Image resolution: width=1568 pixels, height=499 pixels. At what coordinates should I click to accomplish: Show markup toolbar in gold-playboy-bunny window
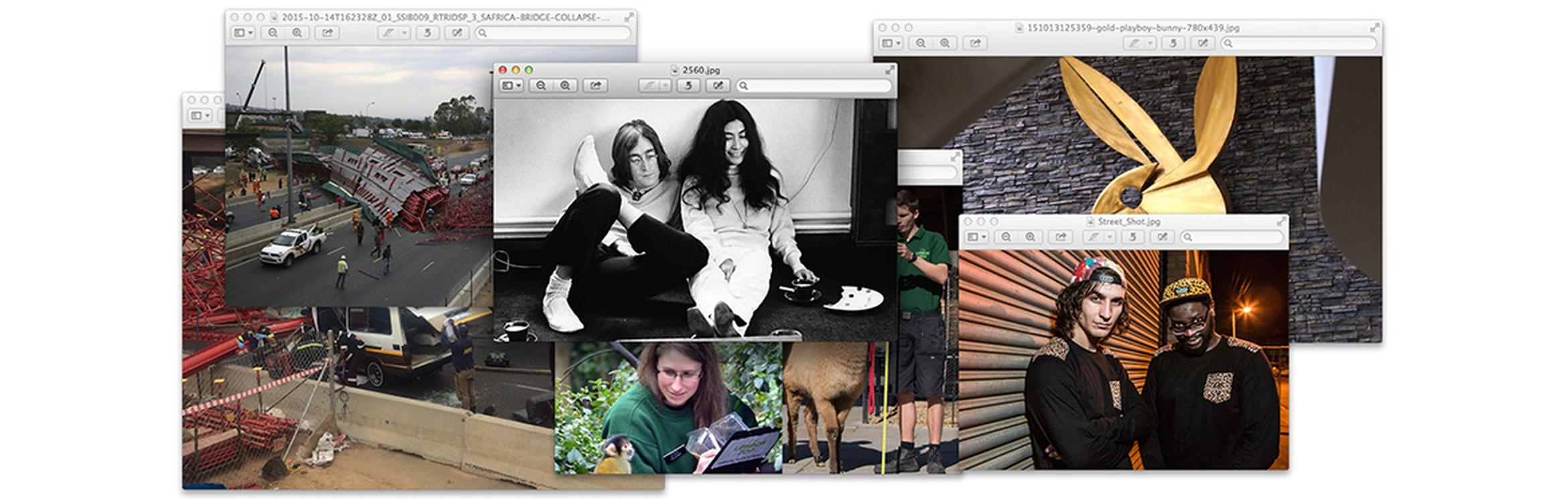pyautogui.click(x=1203, y=43)
